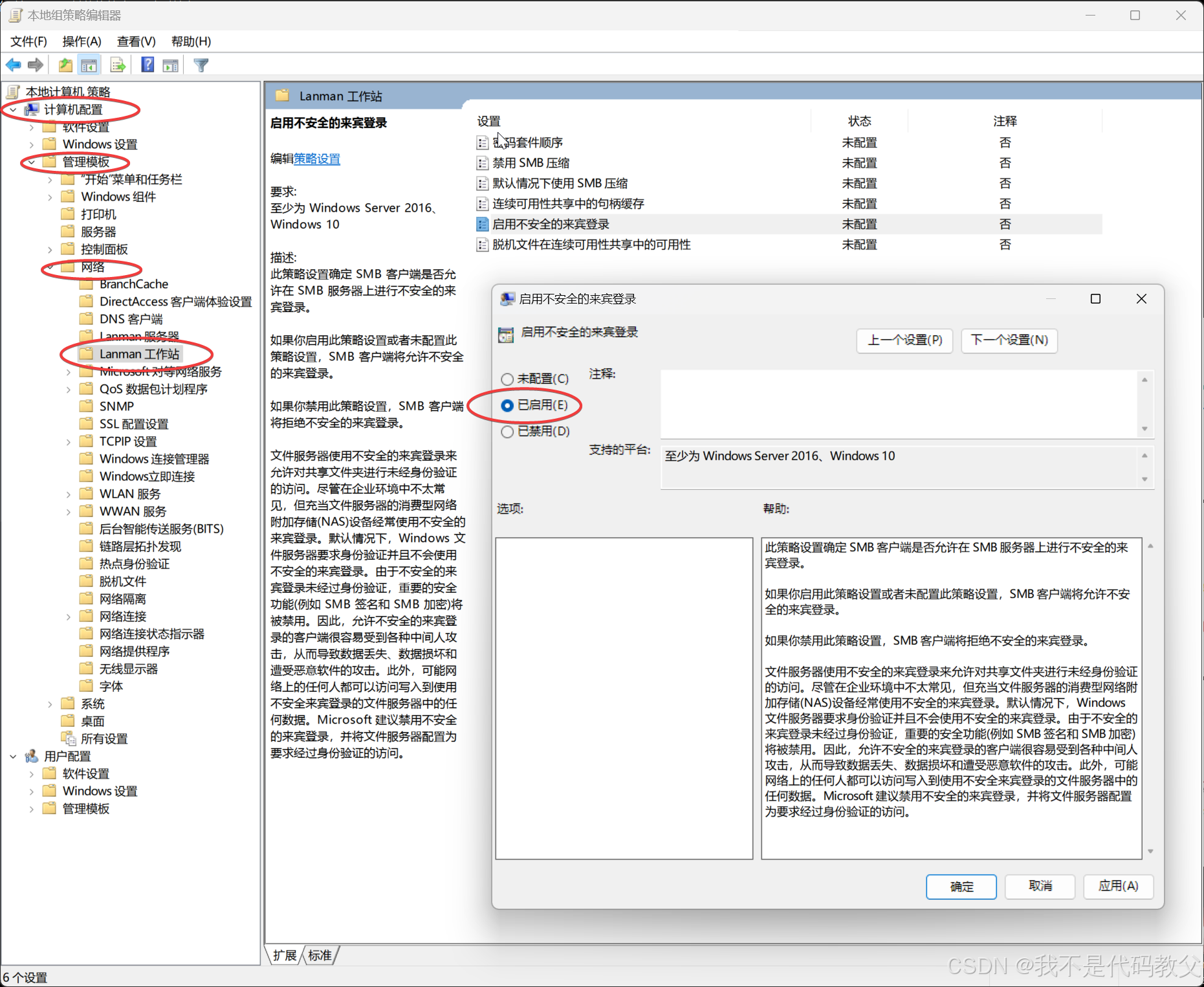Expand the 控制面板 tree node

coord(50,249)
